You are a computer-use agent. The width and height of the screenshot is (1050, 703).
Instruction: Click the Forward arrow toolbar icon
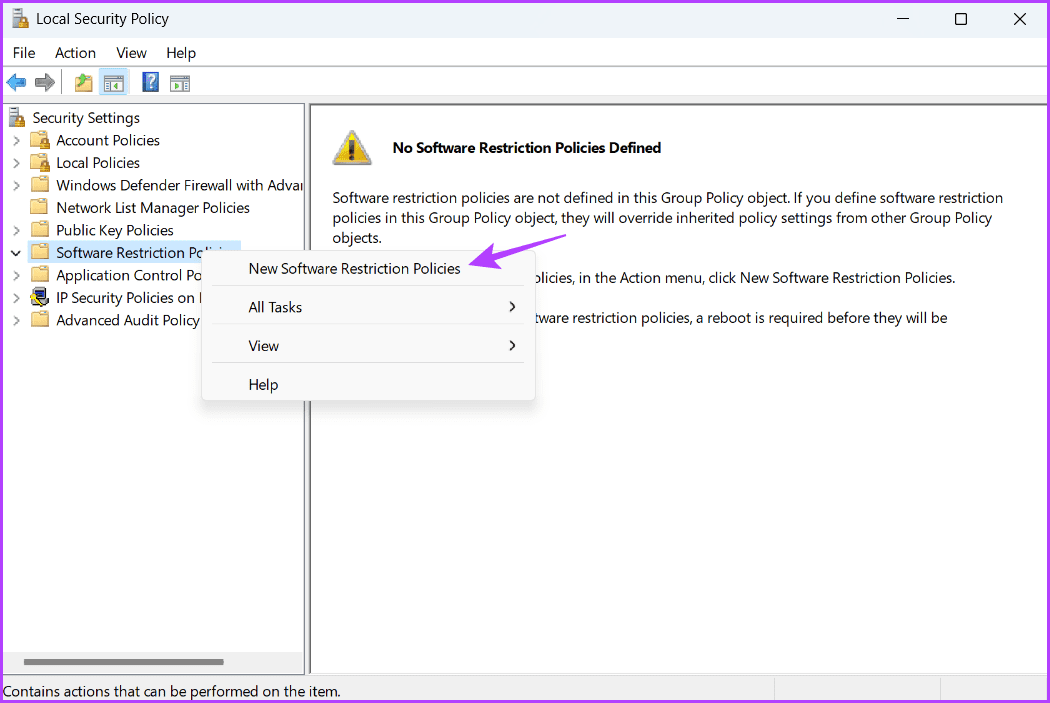pyautogui.click(x=44, y=83)
